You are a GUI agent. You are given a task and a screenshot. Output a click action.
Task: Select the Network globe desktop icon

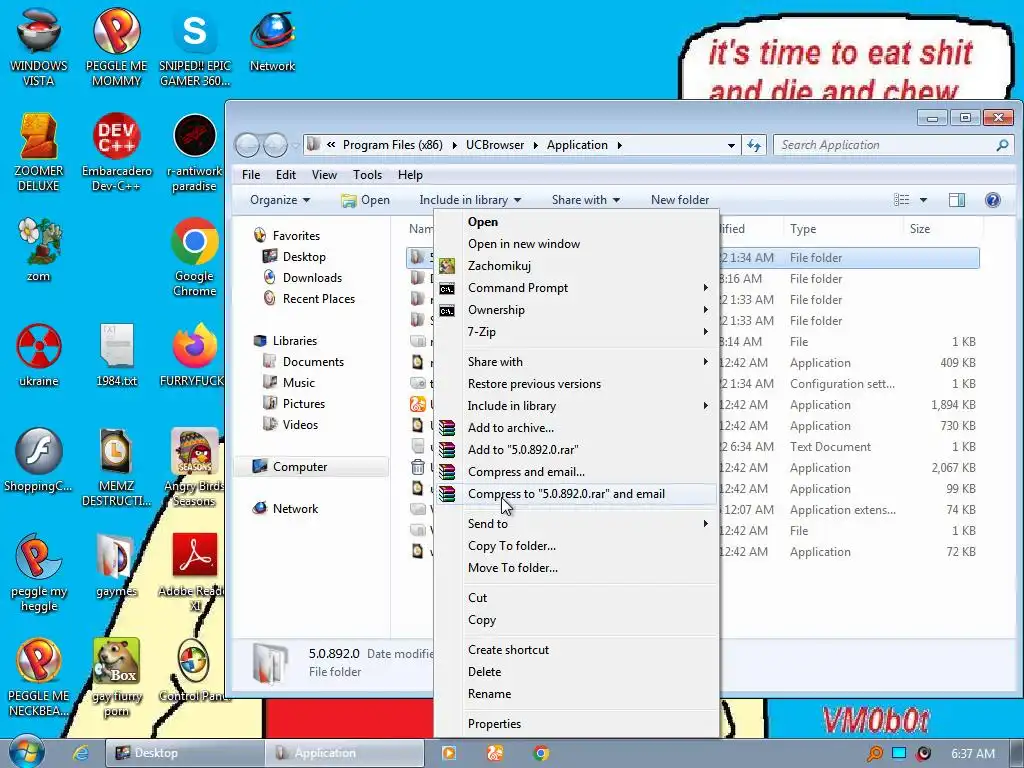272,40
